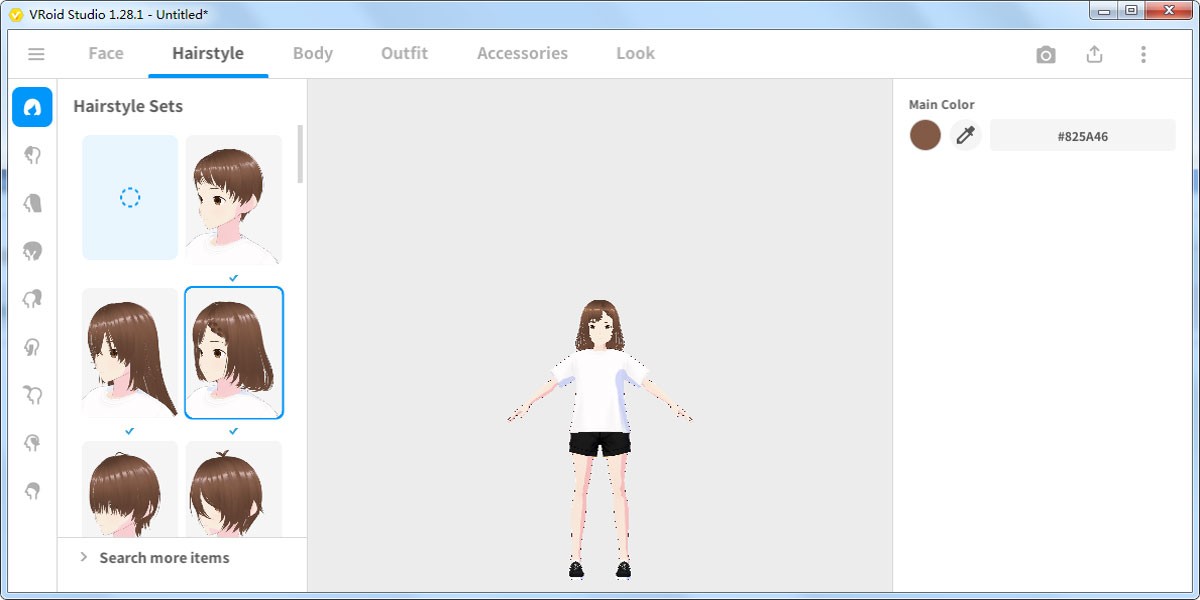Open the Hairstyle Sets category icon
Image resolution: width=1200 pixels, height=600 pixels.
32,107
